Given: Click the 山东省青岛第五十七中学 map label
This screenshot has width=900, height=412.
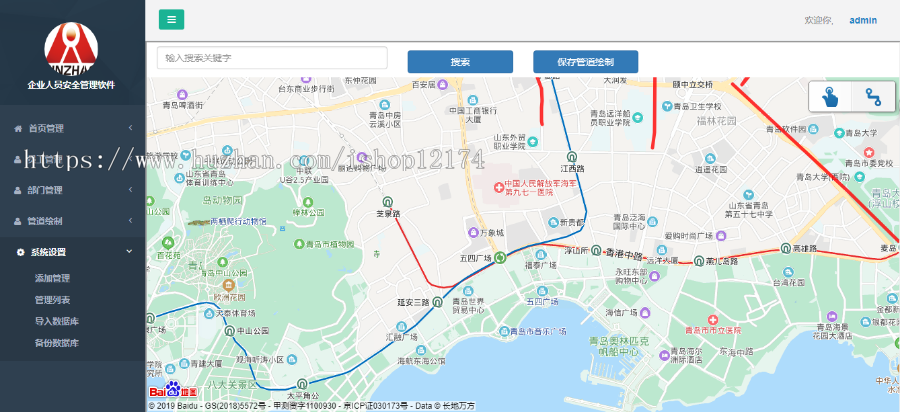Looking at the screenshot, I should point(748,211).
